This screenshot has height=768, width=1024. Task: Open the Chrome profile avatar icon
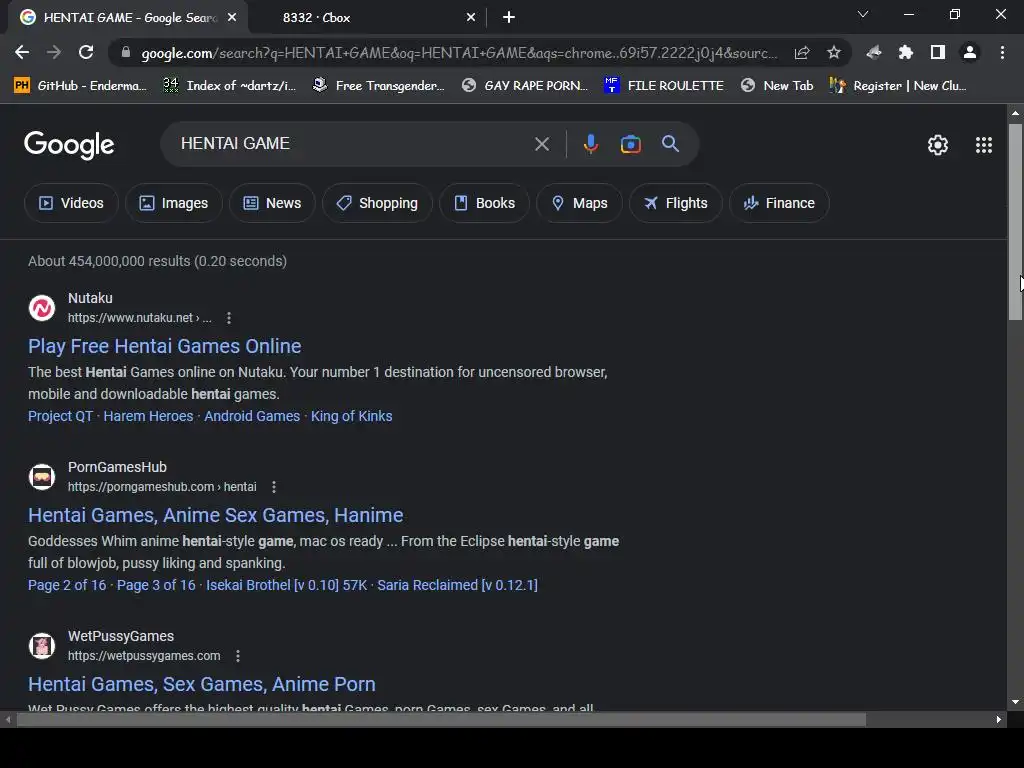point(970,52)
